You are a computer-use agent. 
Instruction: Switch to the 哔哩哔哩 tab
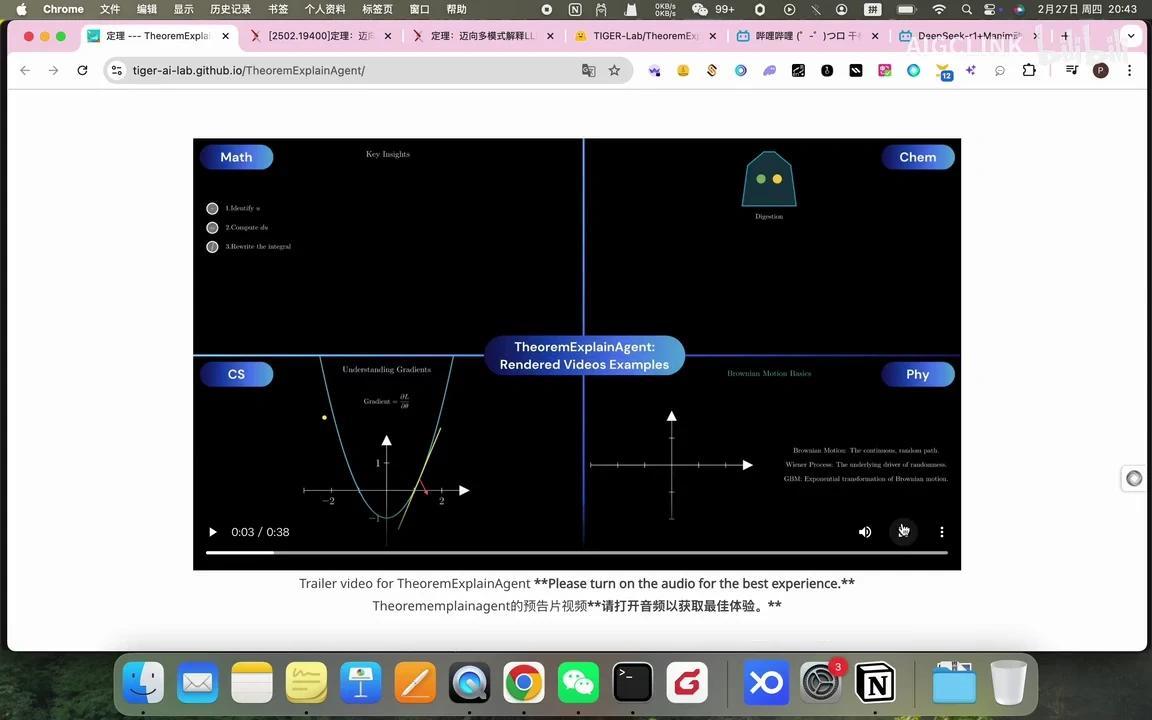point(807,36)
